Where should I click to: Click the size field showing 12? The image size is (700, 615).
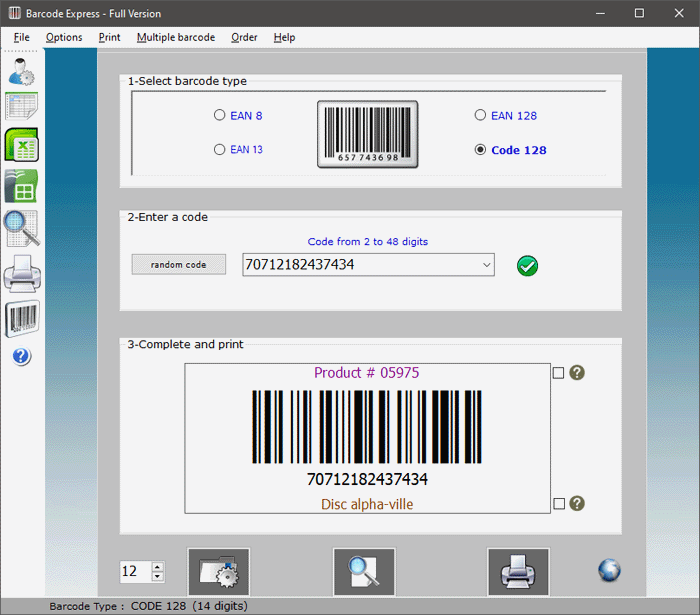[x=136, y=572]
